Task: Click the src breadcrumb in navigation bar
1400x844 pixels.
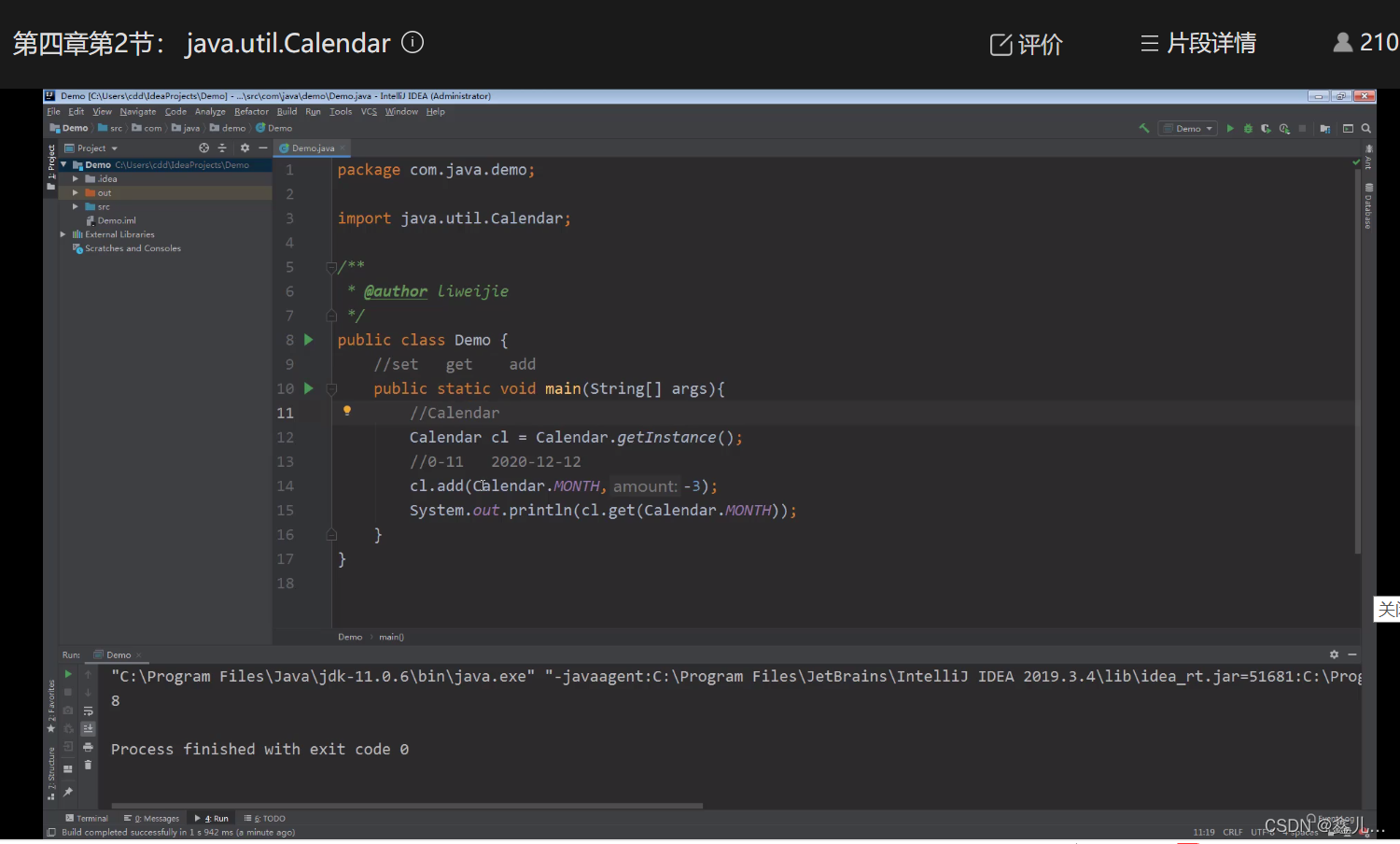Action: (x=110, y=129)
